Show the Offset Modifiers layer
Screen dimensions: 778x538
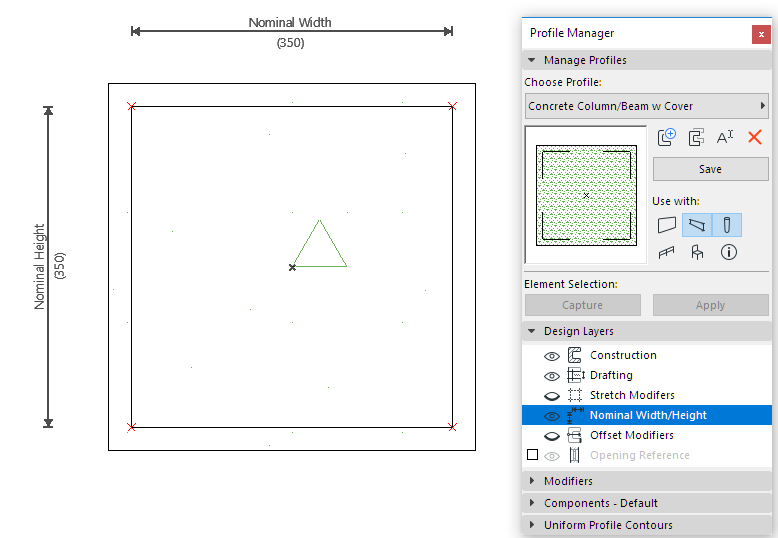552,436
